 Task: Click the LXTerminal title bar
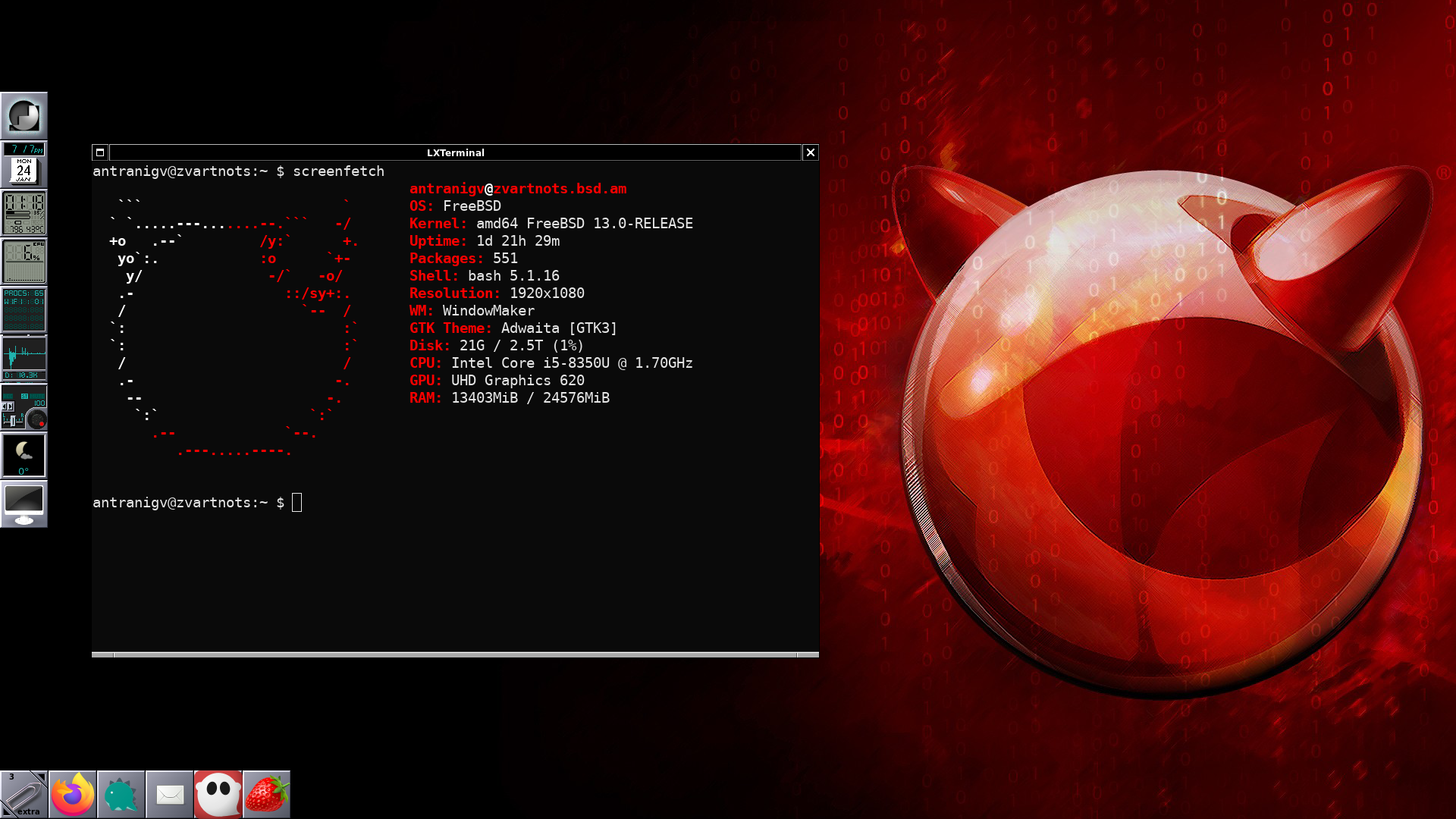point(455,152)
